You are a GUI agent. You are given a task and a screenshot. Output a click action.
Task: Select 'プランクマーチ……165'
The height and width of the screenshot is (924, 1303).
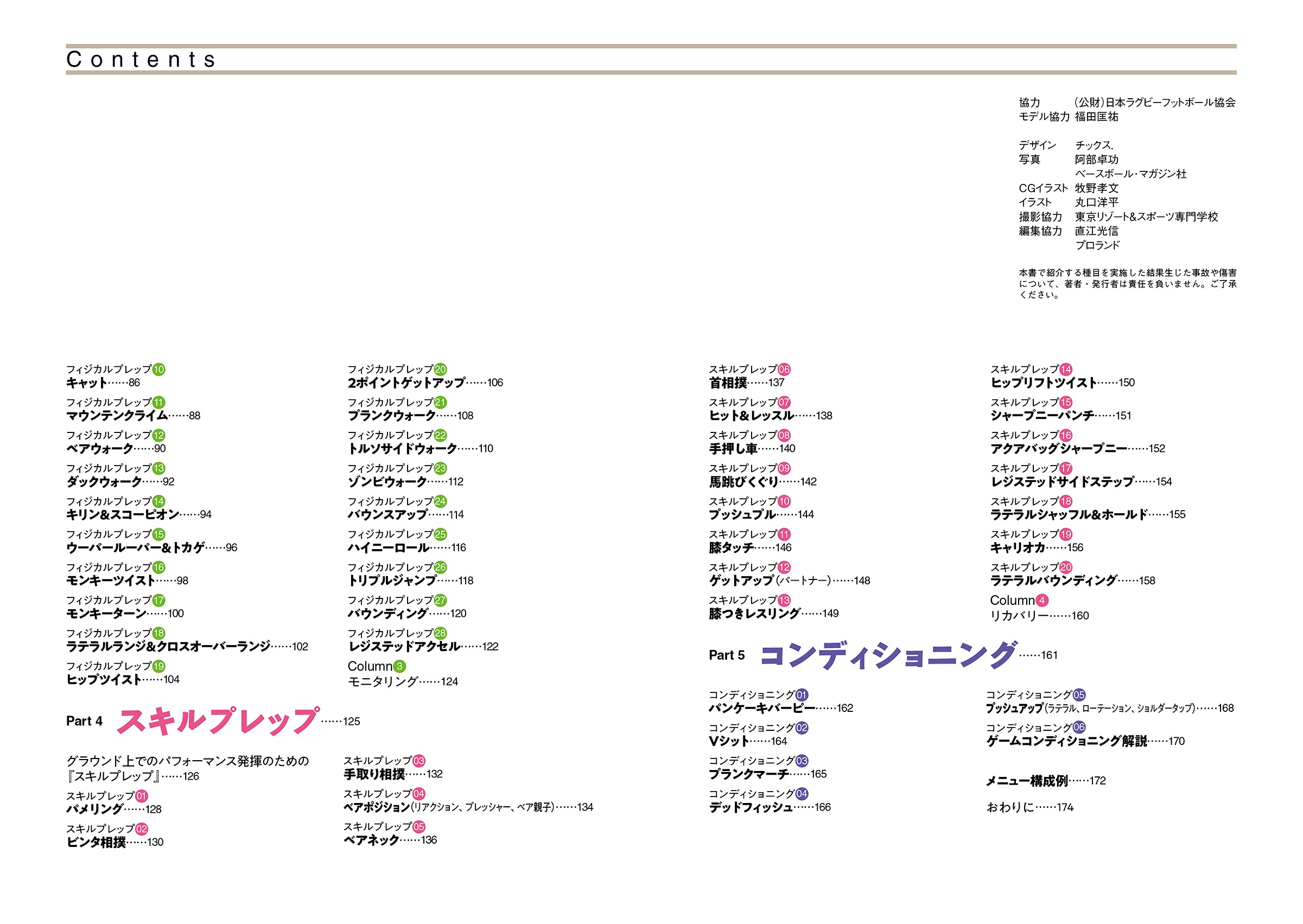pos(767,774)
